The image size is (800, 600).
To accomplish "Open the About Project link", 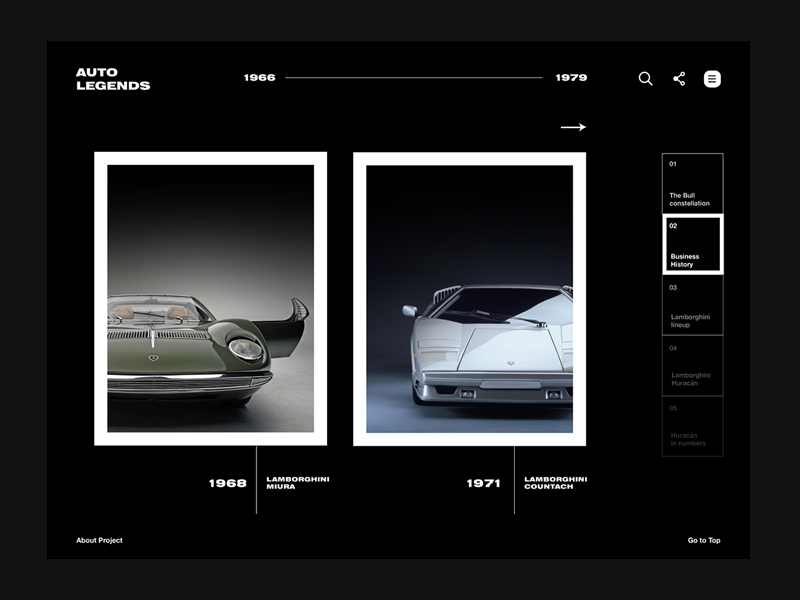I will tap(99, 540).
